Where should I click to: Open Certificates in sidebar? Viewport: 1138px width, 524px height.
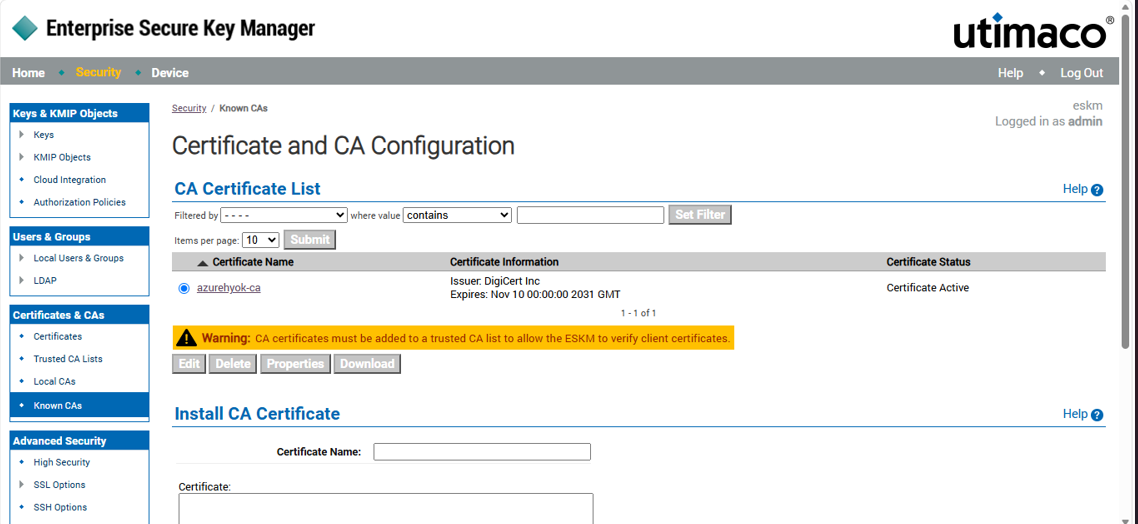[x=57, y=336]
